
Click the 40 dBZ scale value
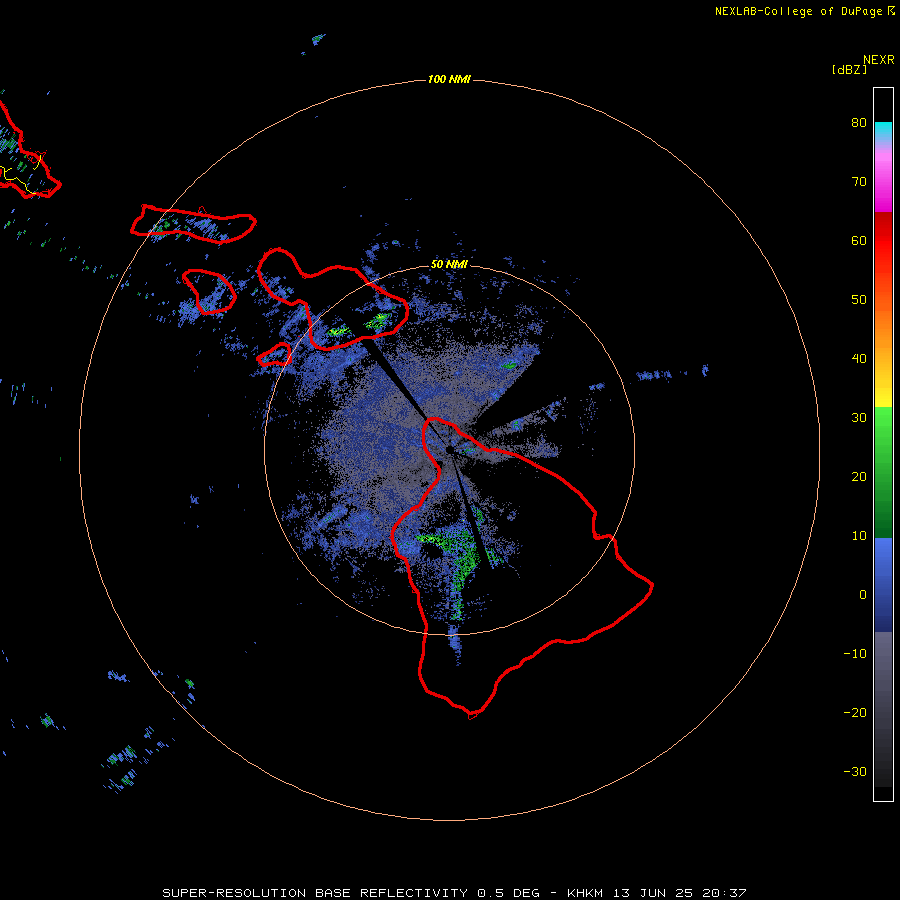coord(859,359)
